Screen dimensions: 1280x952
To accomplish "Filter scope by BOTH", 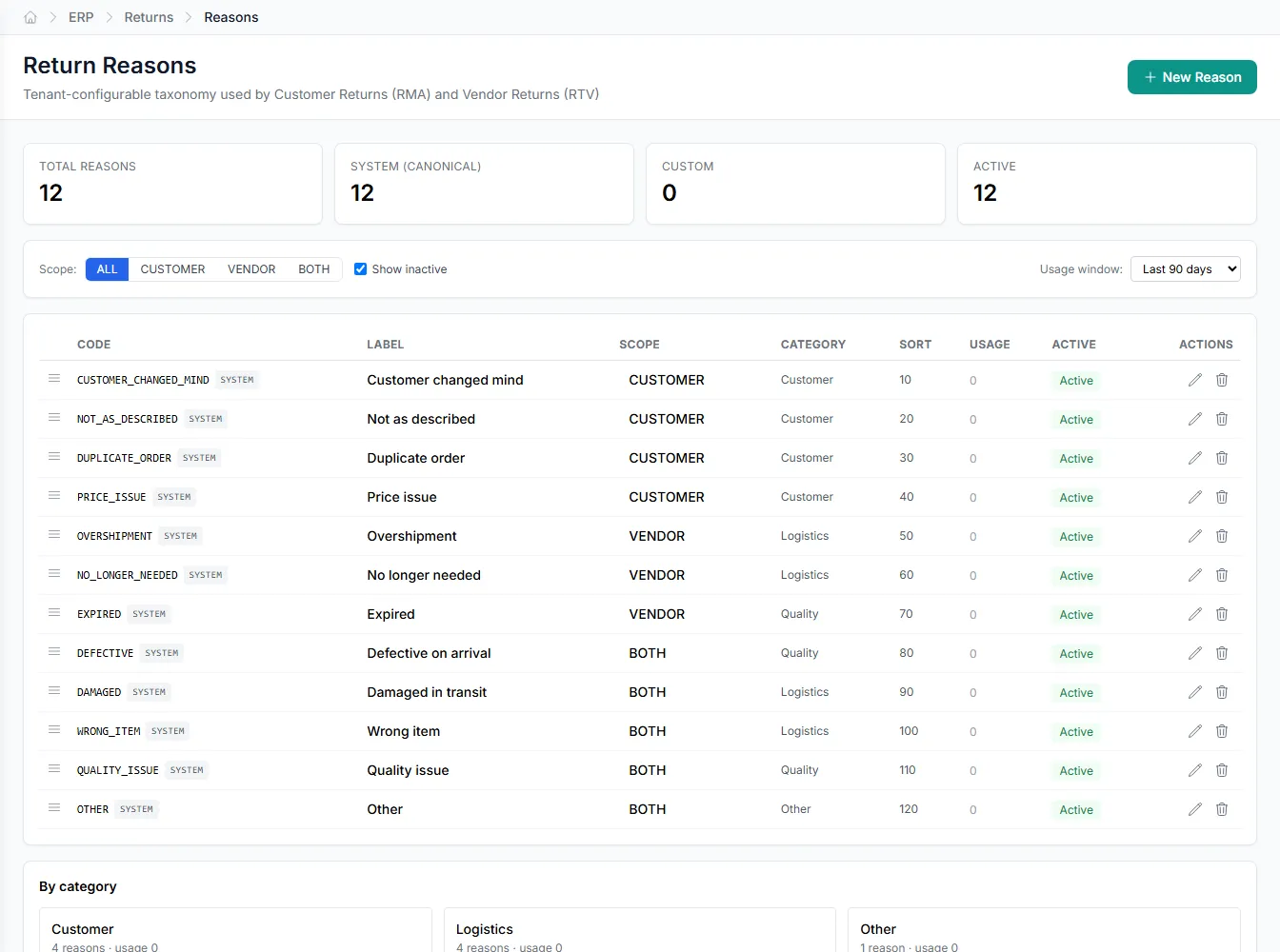I will pos(314,269).
